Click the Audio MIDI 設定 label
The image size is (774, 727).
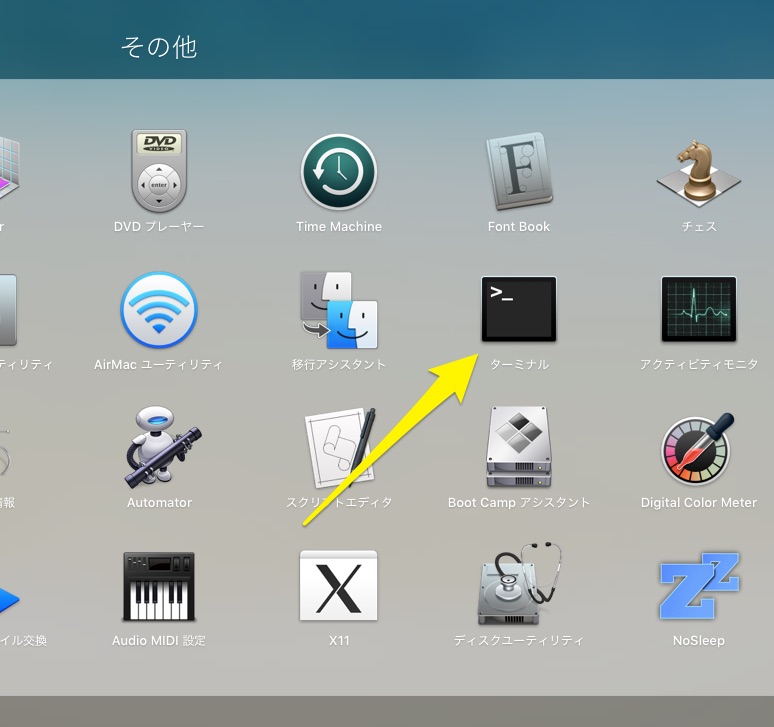tap(159, 641)
